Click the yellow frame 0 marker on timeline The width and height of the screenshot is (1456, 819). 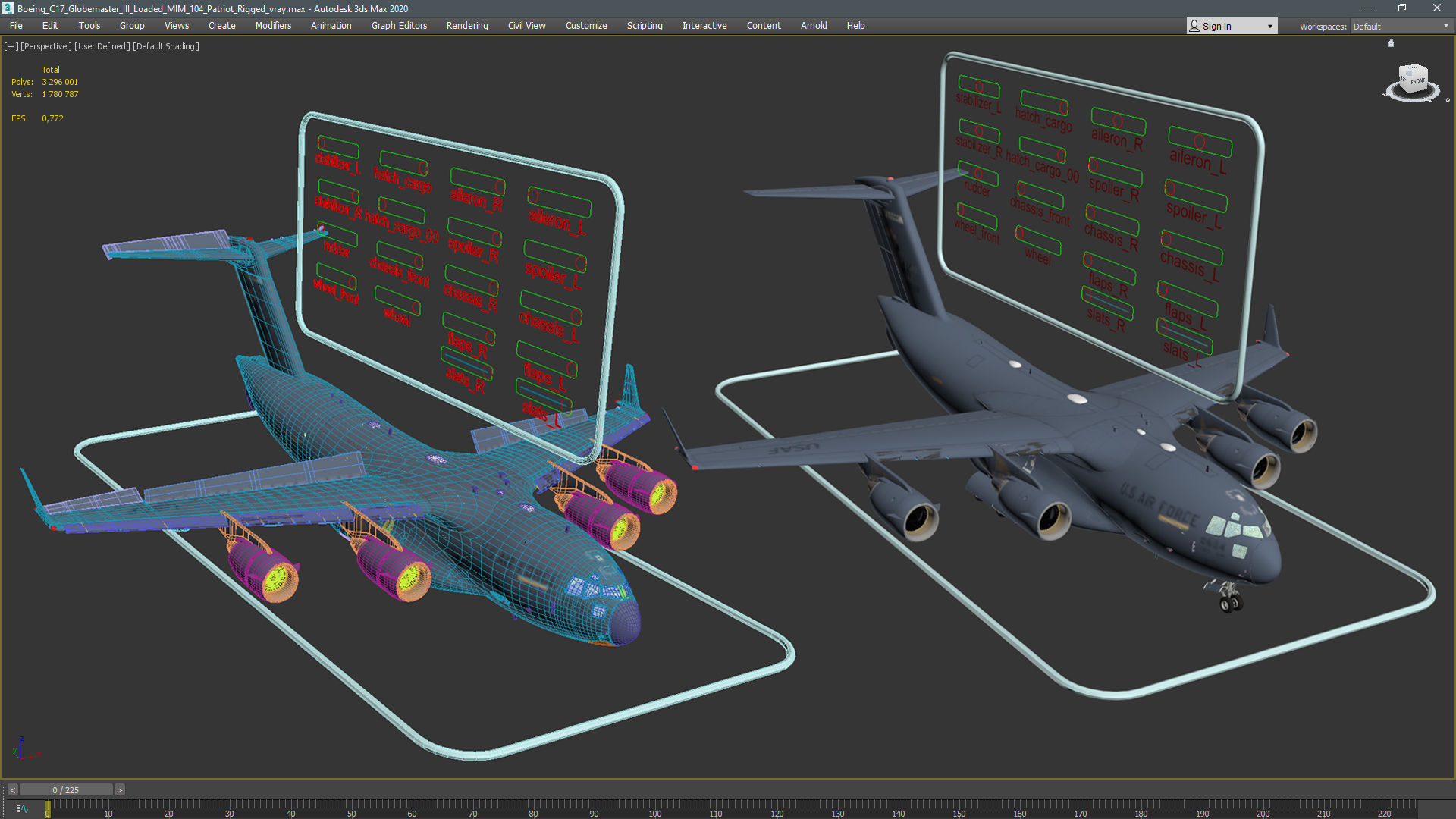click(x=48, y=810)
